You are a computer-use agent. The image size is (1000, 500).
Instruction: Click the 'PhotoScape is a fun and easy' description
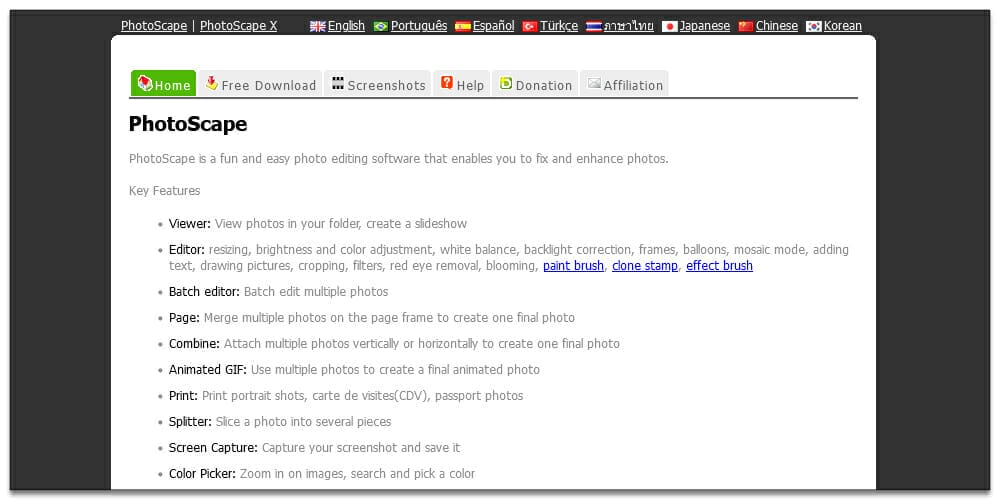pyautogui.click(x=399, y=159)
